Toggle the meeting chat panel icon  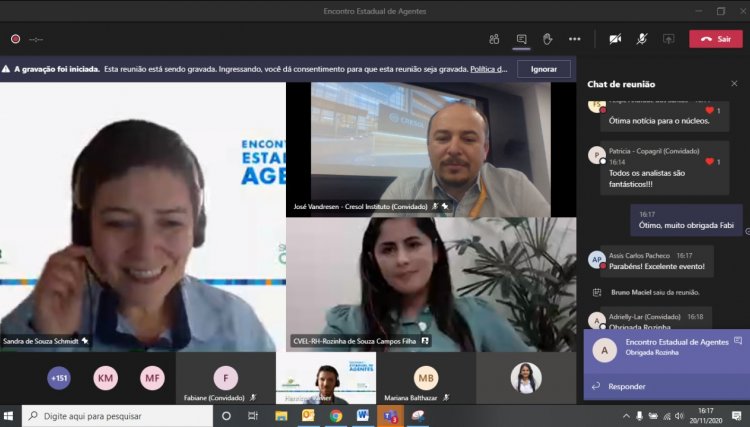tap(521, 39)
